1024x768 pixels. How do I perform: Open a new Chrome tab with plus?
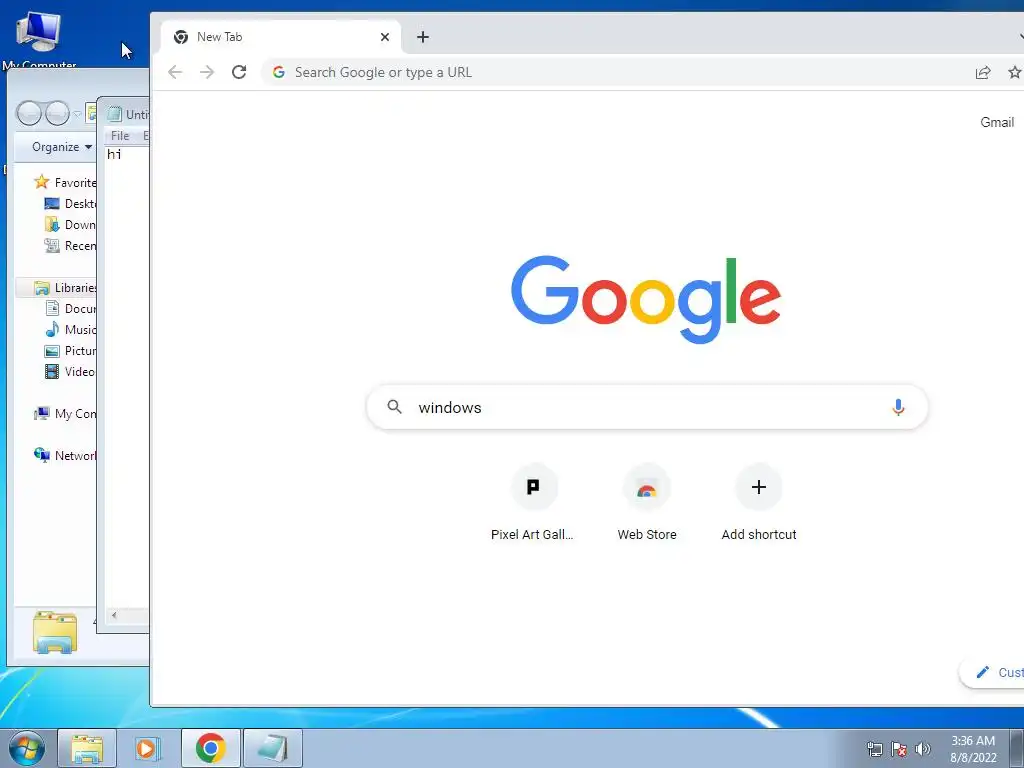423,37
